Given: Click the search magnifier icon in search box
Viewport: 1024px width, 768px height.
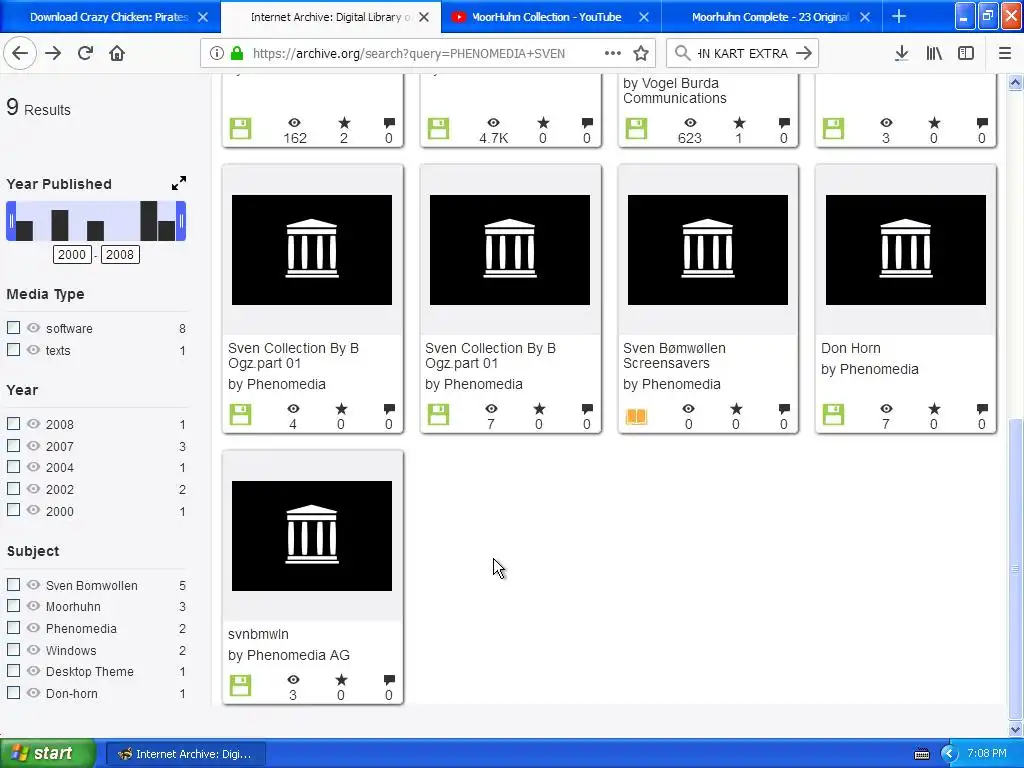Looking at the screenshot, I should [682, 53].
